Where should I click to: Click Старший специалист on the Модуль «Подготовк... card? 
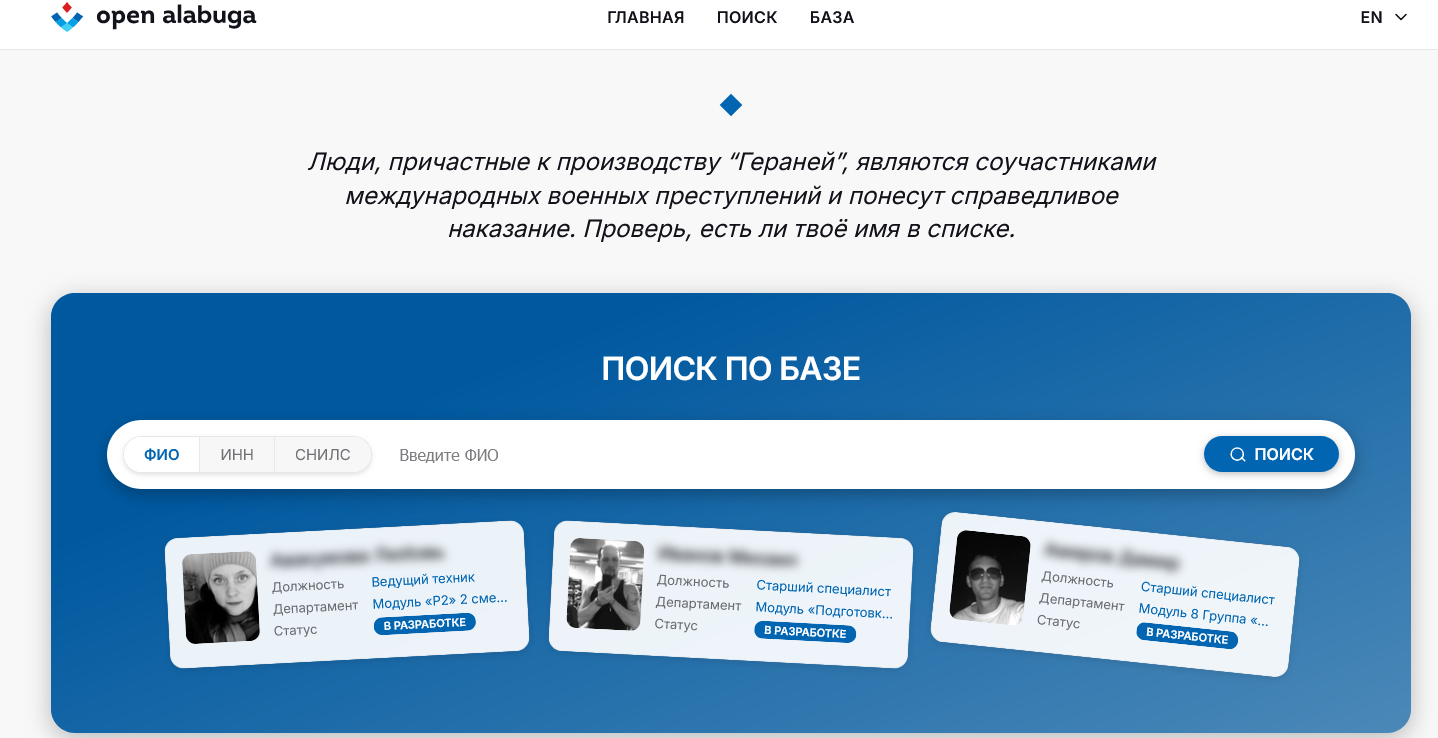coord(823,588)
